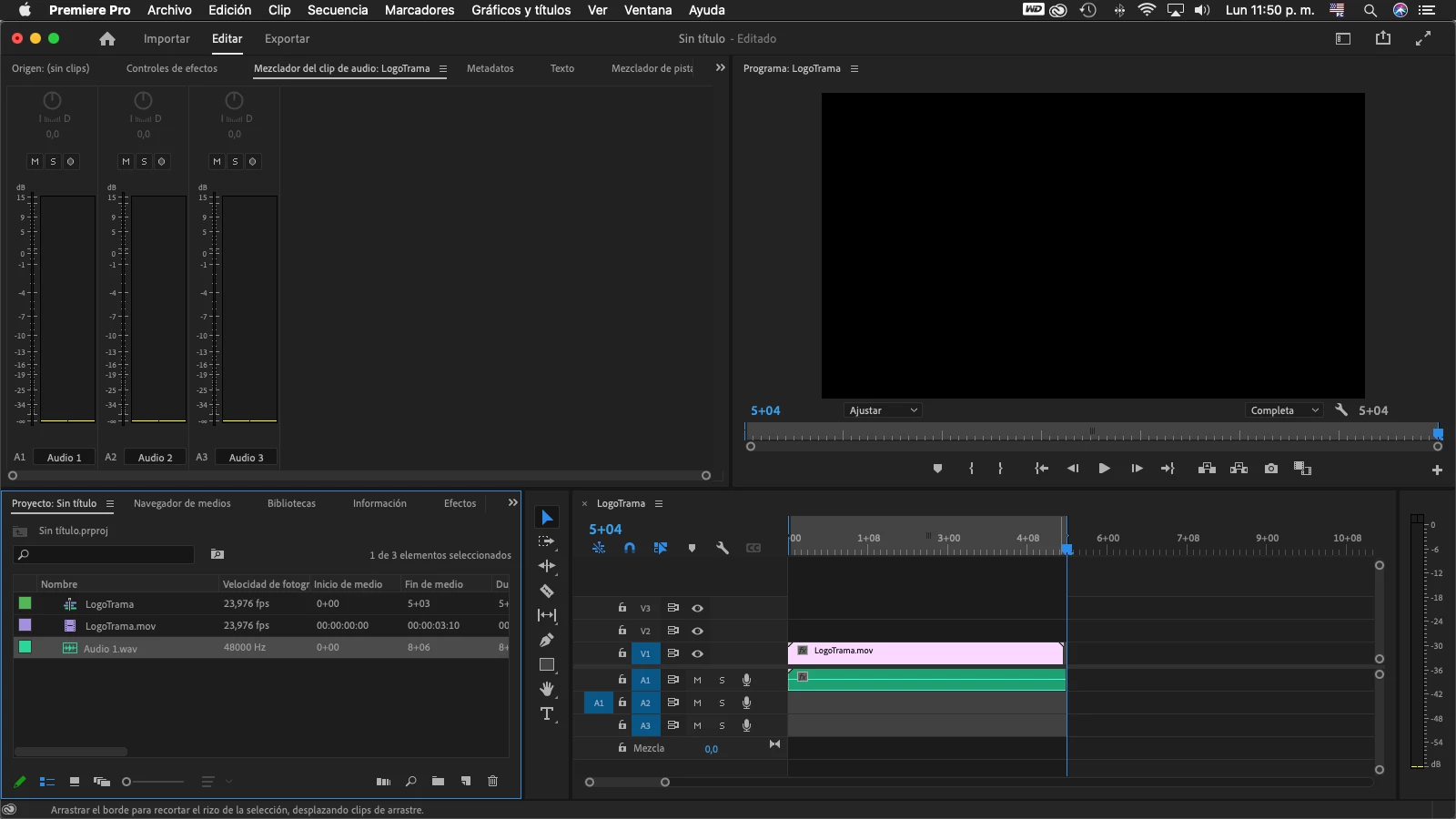Select the Slip tool
This screenshot has height=819, width=1456.
(547, 615)
